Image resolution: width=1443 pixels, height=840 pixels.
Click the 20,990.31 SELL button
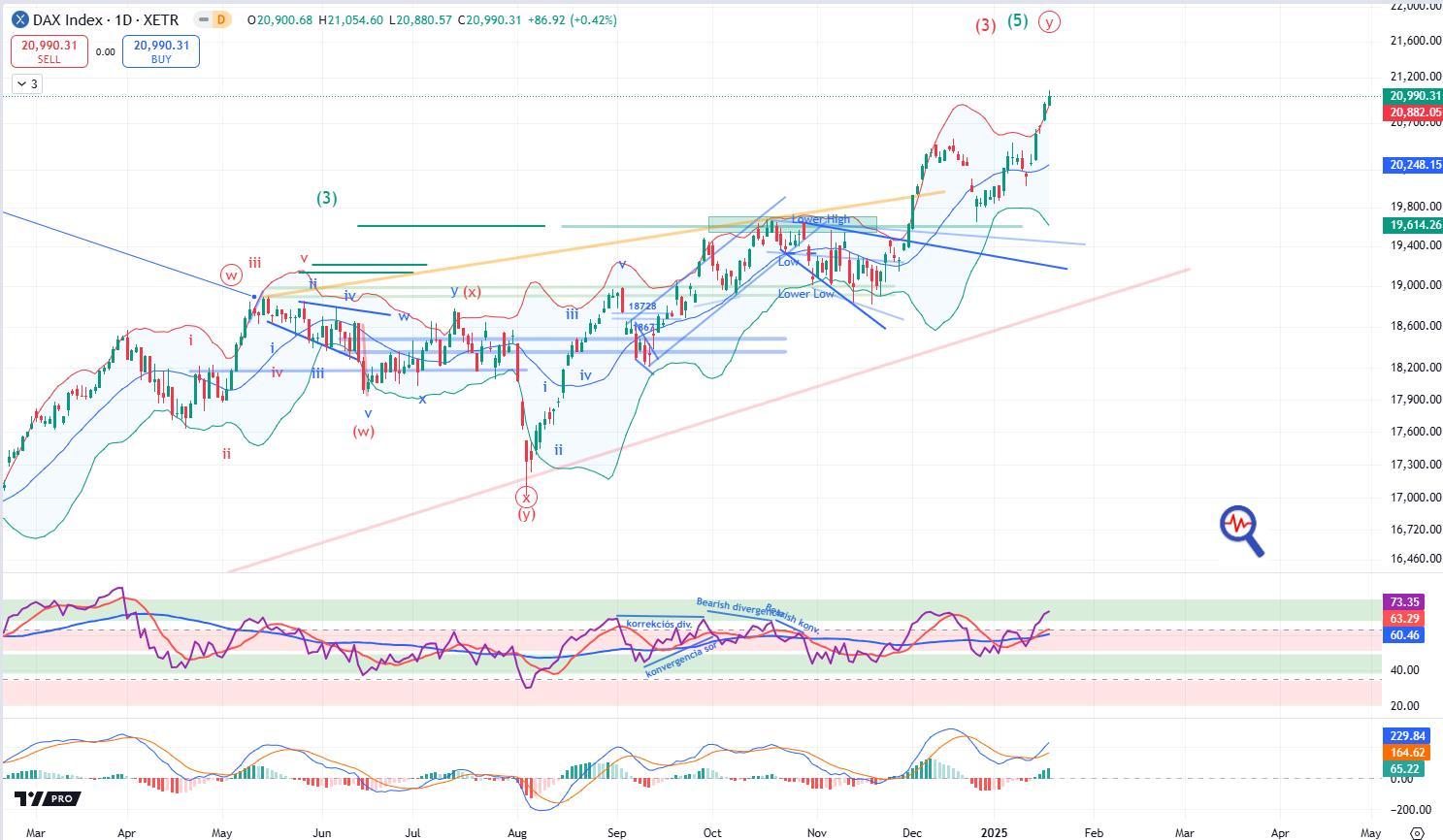pyautogui.click(x=49, y=51)
